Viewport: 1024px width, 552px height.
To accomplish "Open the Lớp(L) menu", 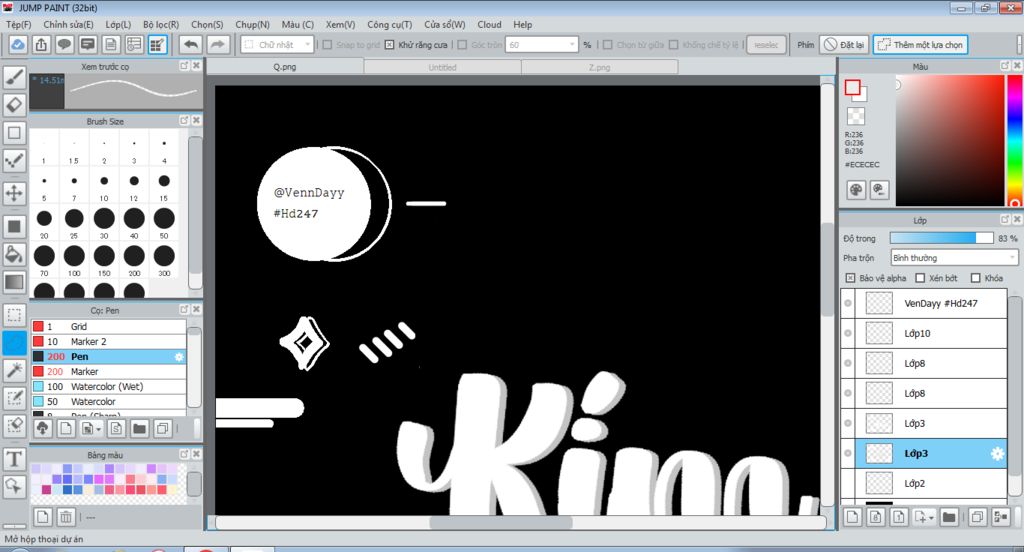I will pos(118,24).
